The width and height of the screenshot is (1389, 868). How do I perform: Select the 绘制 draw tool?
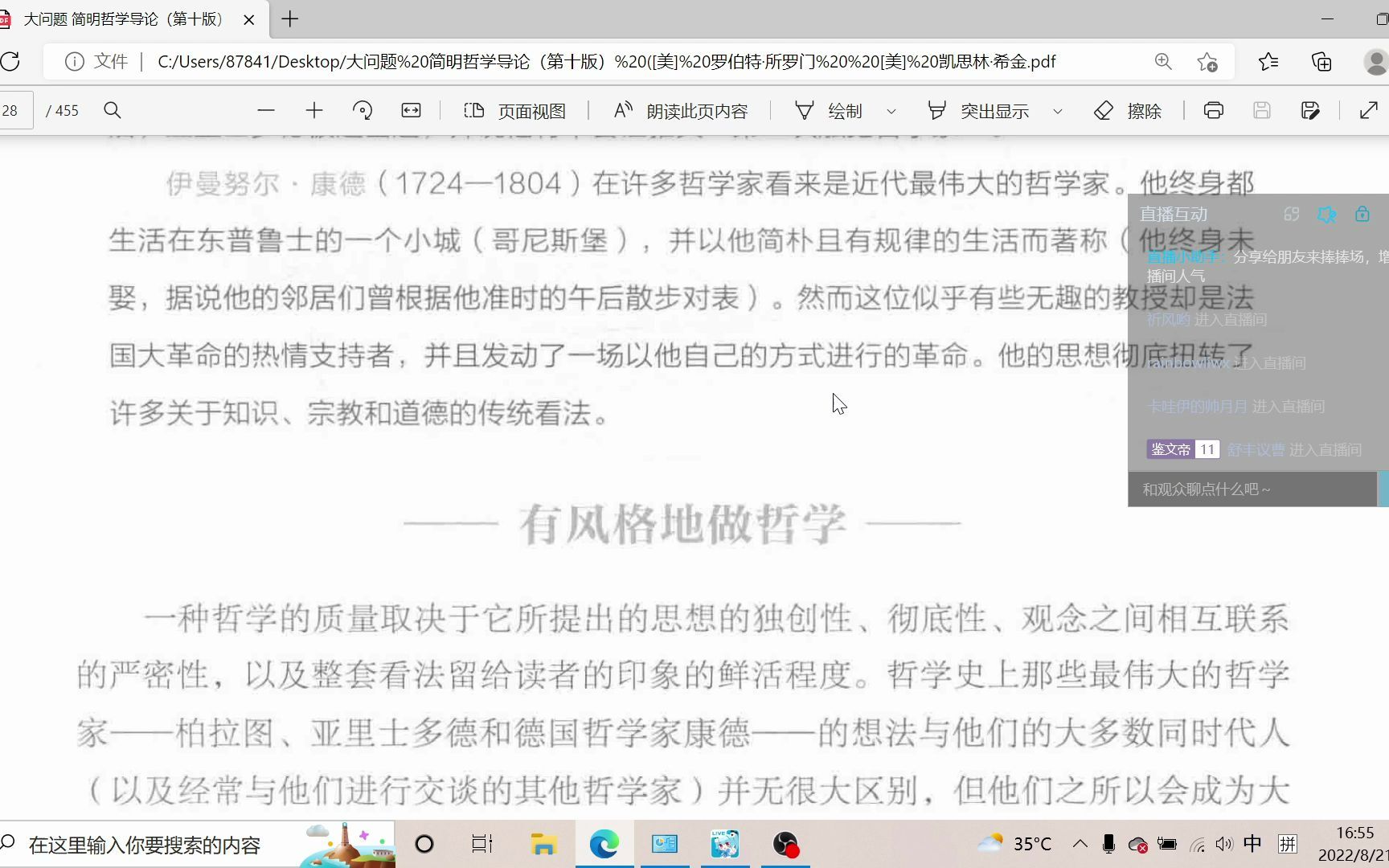[828, 111]
